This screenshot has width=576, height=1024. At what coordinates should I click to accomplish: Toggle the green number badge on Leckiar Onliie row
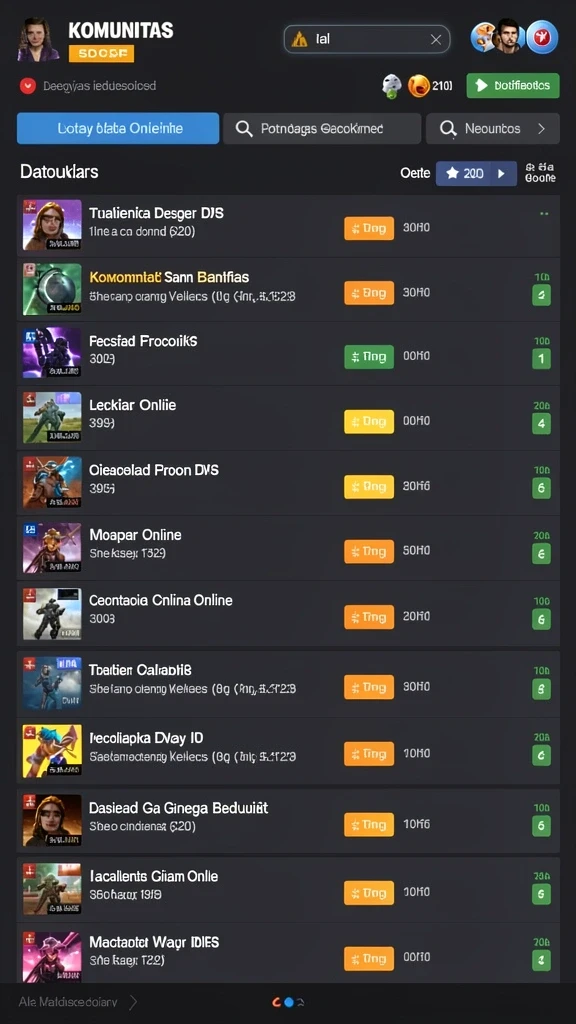541,424
